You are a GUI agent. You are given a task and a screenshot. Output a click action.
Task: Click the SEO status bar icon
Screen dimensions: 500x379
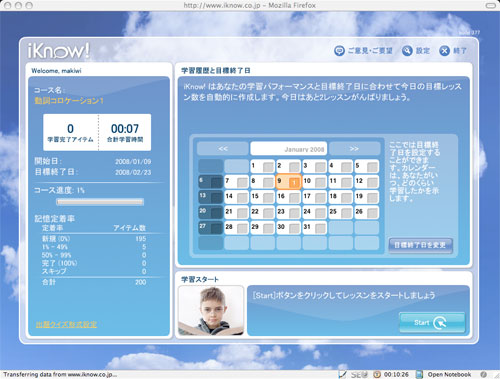point(359,374)
